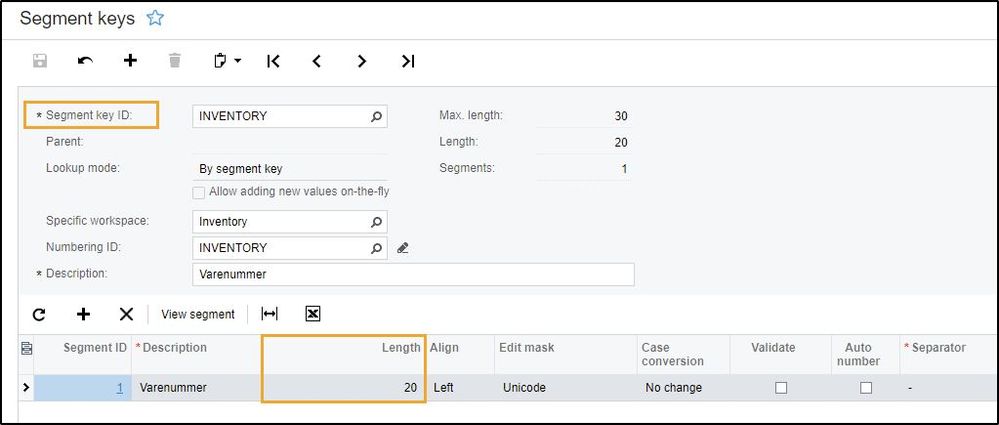Click the View segment button
Image resolution: width=999 pixels, height=425 pixels.
(198, 314)
